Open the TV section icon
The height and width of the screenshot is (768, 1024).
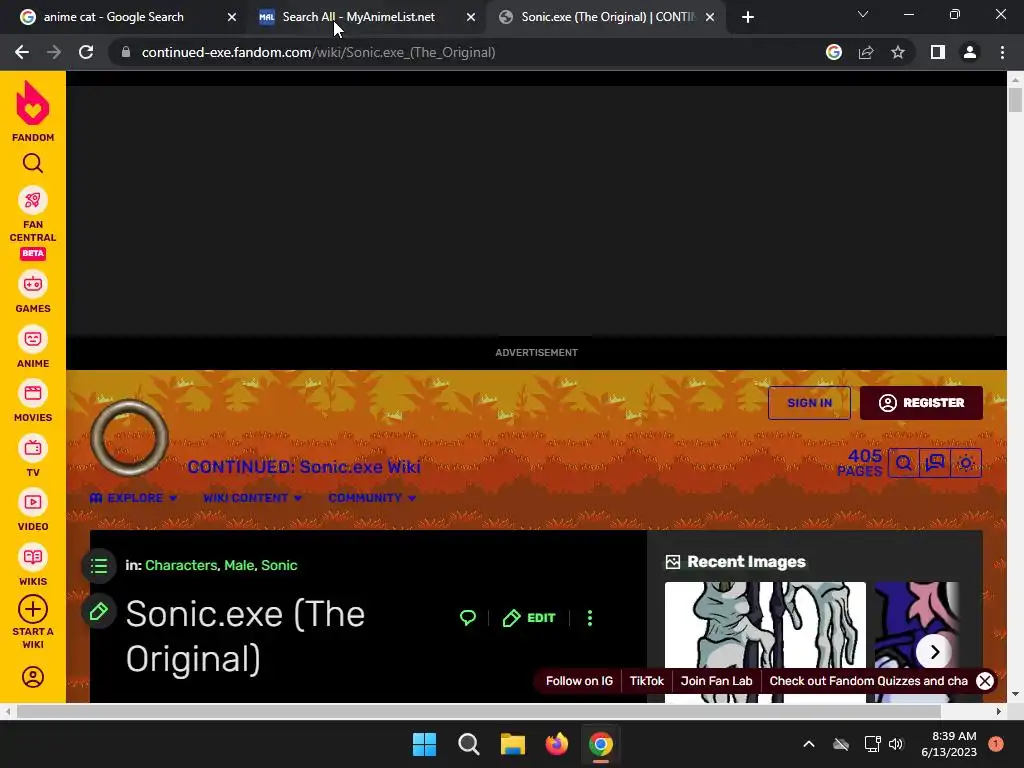(33, 449)
